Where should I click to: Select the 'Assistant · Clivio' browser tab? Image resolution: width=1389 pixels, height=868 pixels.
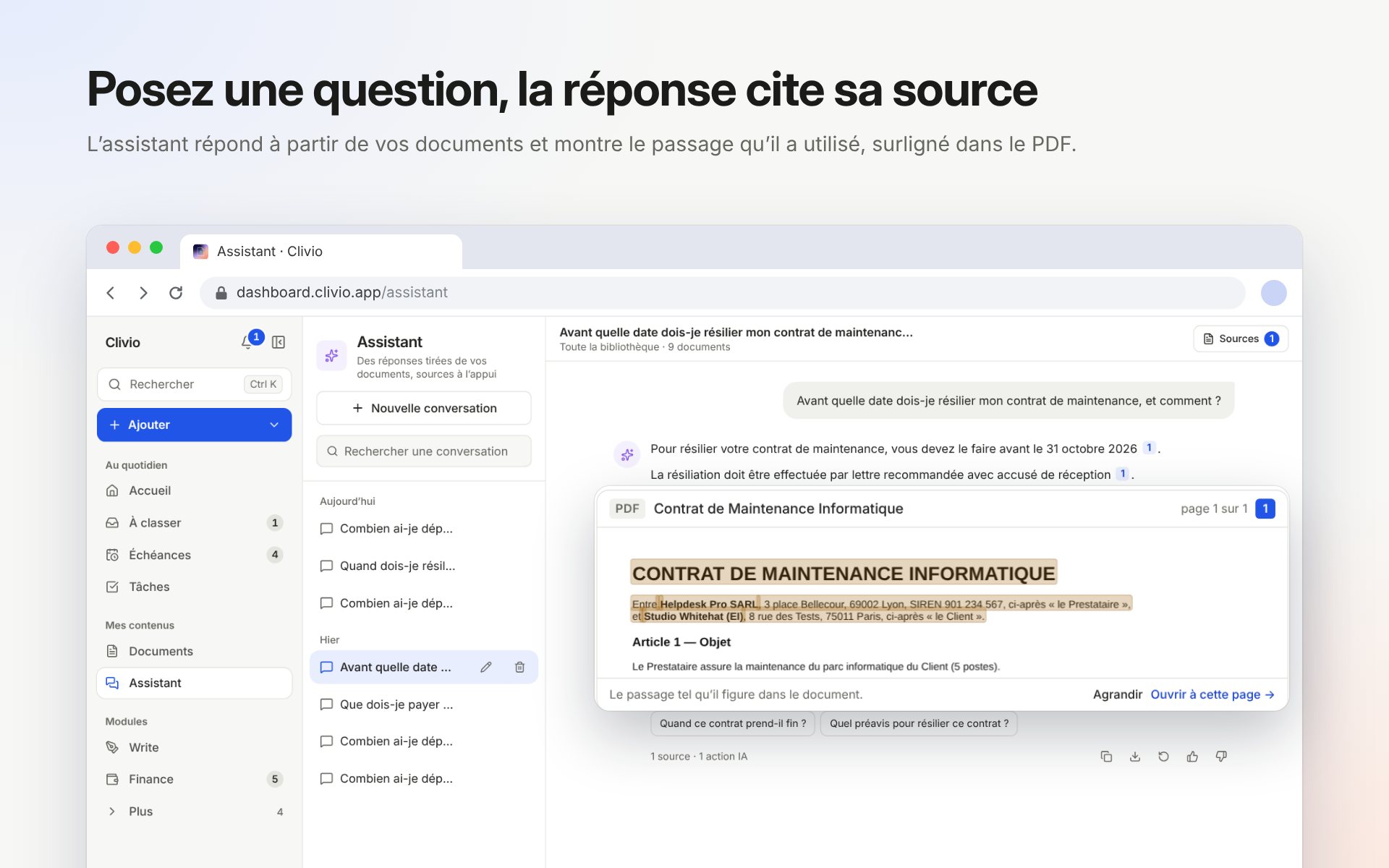pyautogui.click(x=321, y=252)
